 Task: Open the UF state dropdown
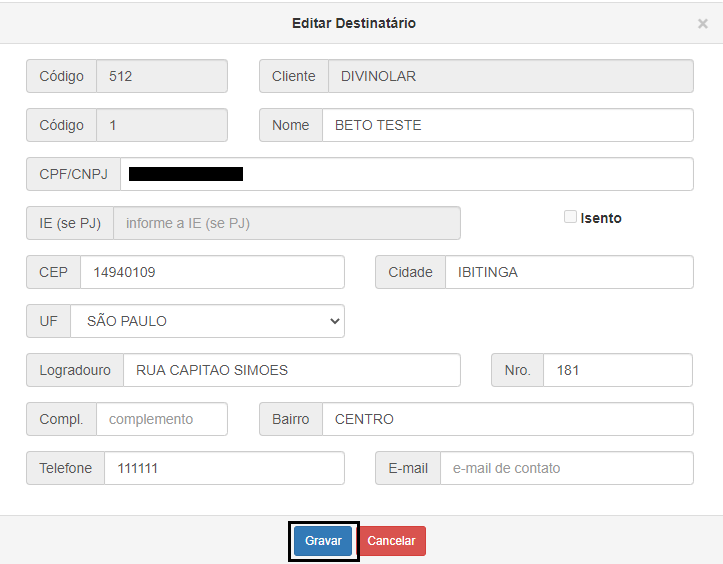(x=207, y=321)
